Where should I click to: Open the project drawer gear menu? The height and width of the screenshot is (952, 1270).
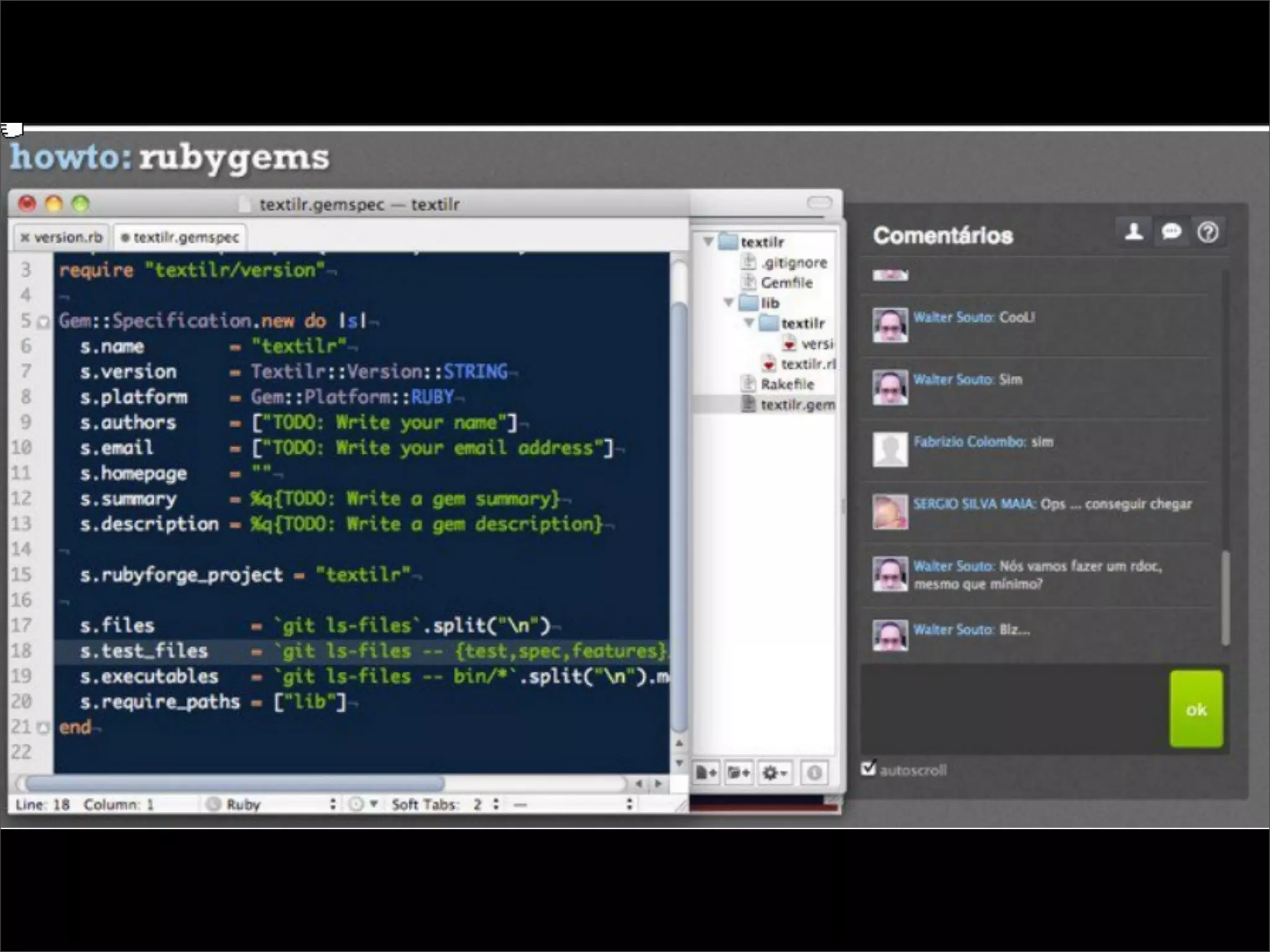775,772
